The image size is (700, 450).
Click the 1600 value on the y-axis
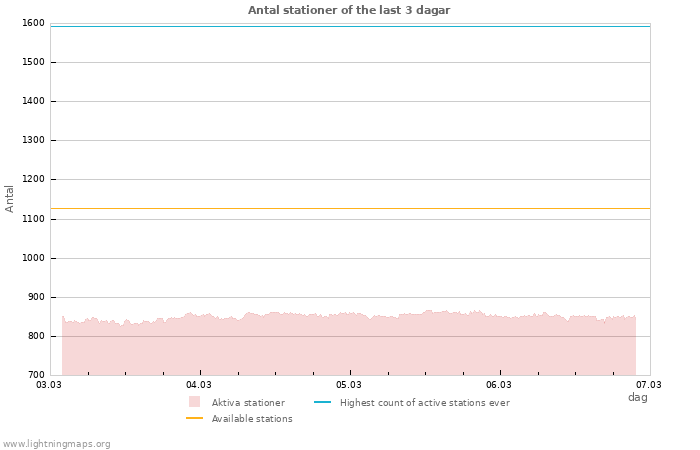point(33,23)
